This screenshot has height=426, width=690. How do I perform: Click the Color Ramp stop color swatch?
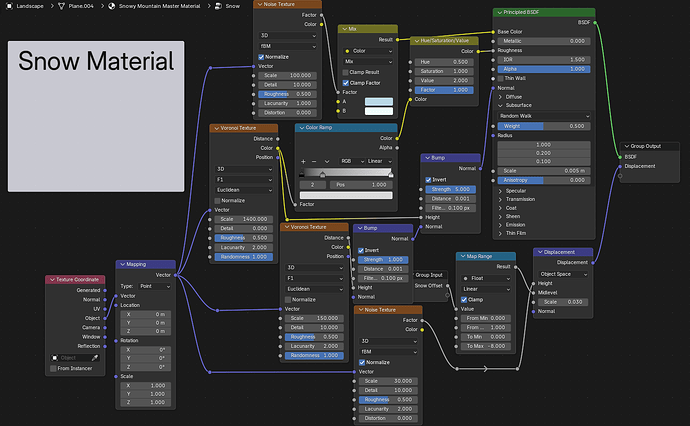346,195
